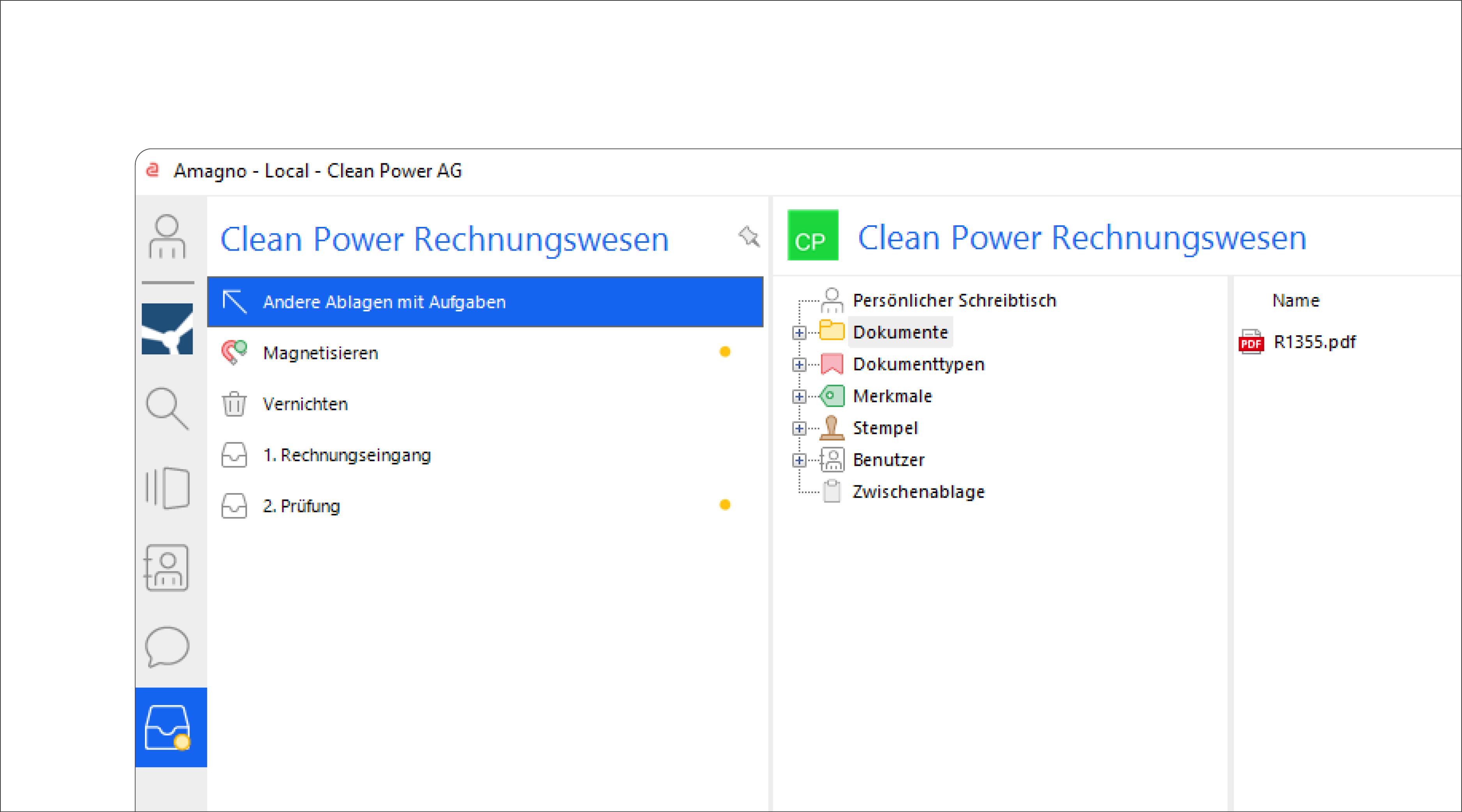Select Dokumente label in tree
The height and width of the screenshot is (812, 1462).
(x=901, y=332)
